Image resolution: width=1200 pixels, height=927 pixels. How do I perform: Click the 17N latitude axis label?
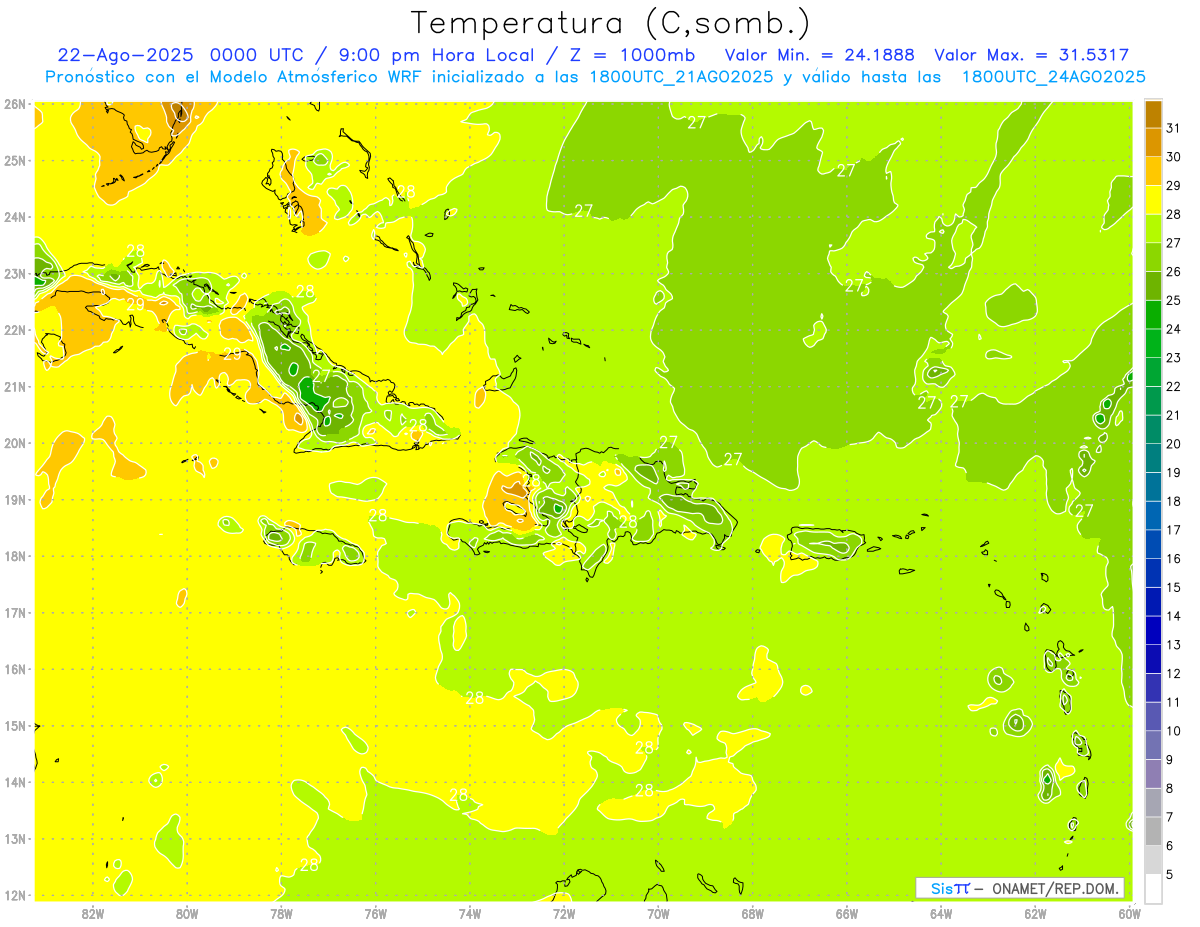[x=15, y=613]
